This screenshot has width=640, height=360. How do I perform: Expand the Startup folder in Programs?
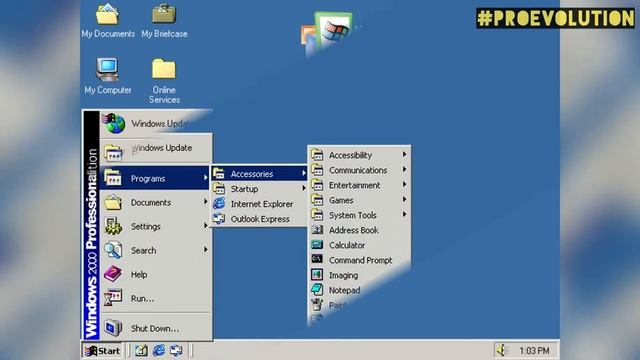[x=259, y=189]
